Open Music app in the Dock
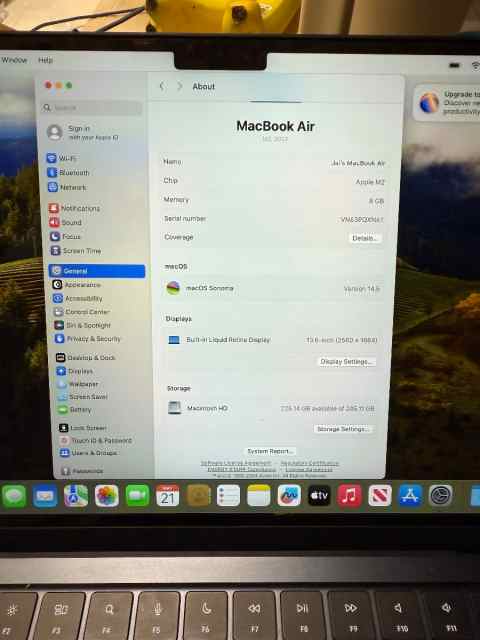480x640 pixels. (349, 496)
